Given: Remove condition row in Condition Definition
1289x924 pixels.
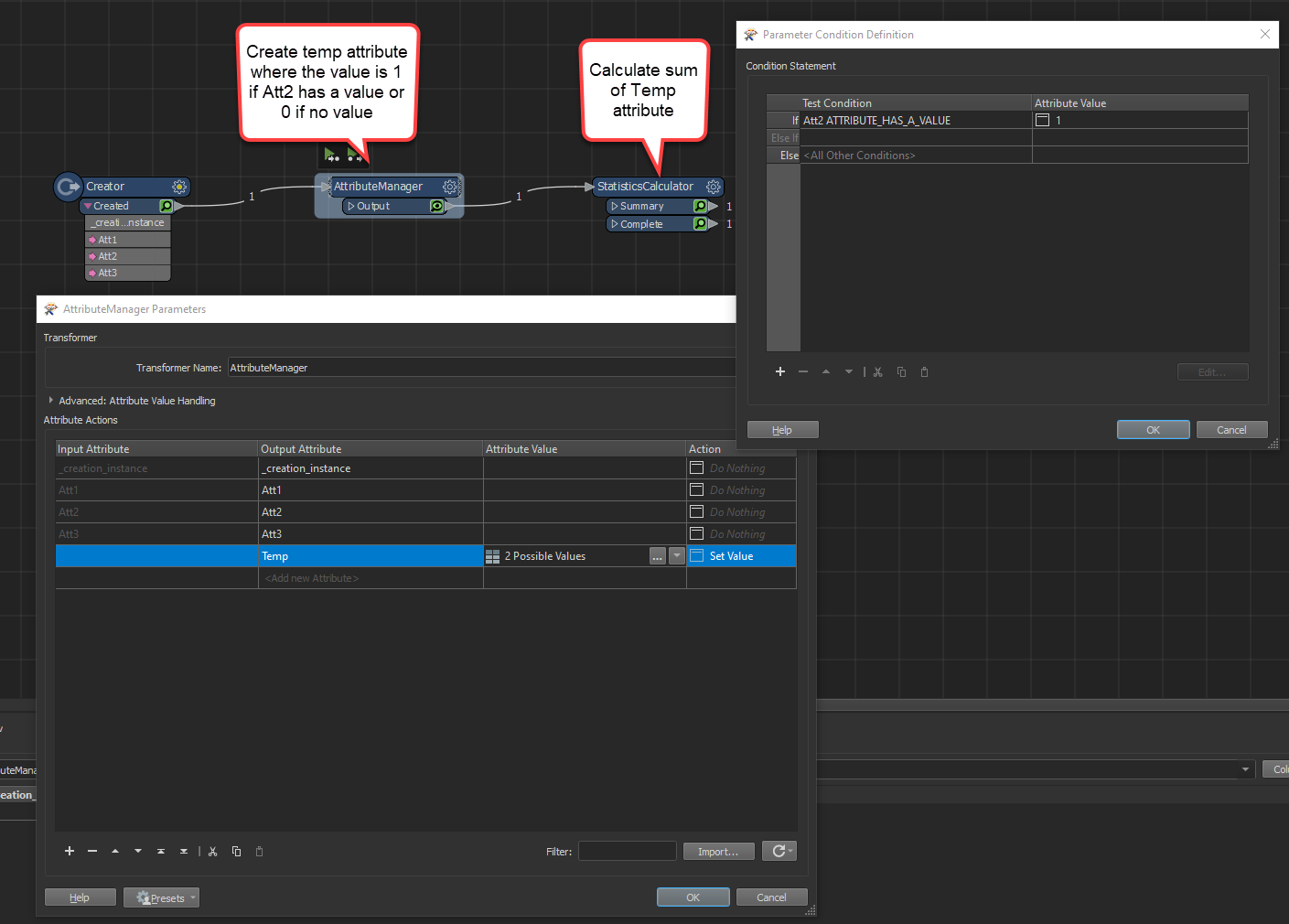Looking at the screenshot, I should click(803, 371).
